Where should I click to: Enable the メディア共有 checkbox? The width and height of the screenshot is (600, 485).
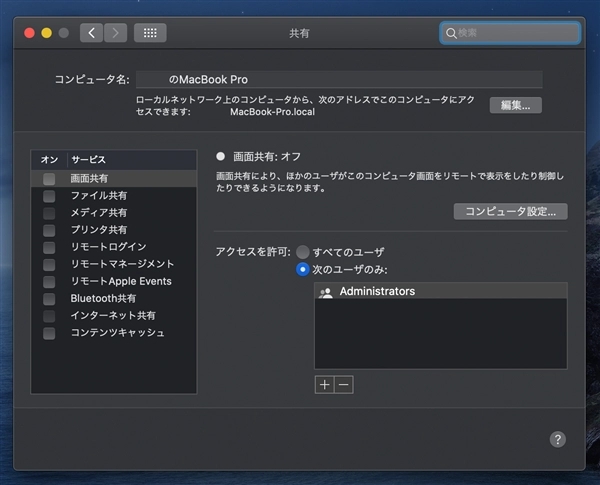[49, 213]
